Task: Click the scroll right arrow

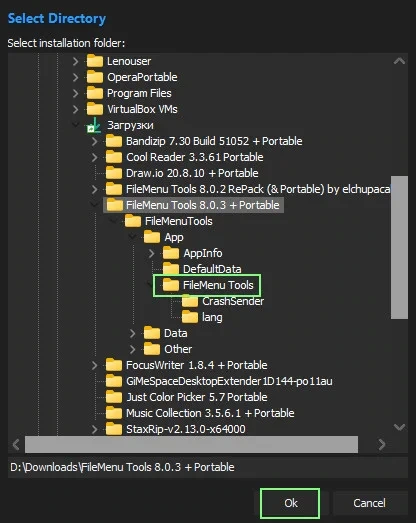Action: coord(382,444)
